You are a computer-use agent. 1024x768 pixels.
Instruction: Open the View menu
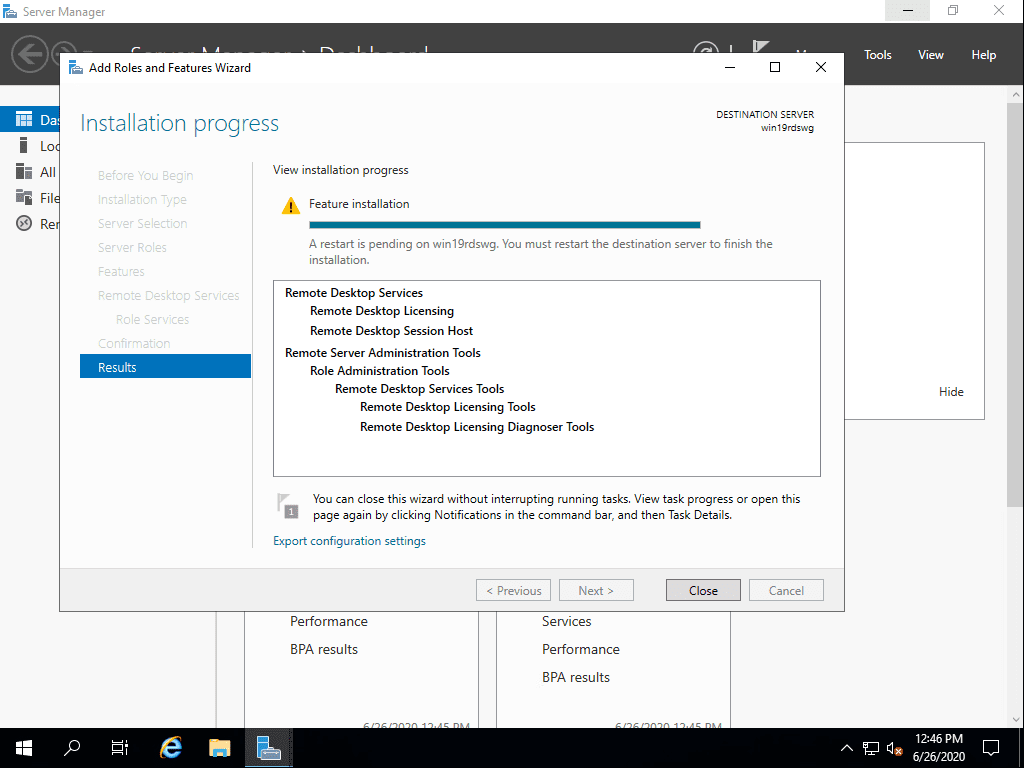click(x=930, y=55)
